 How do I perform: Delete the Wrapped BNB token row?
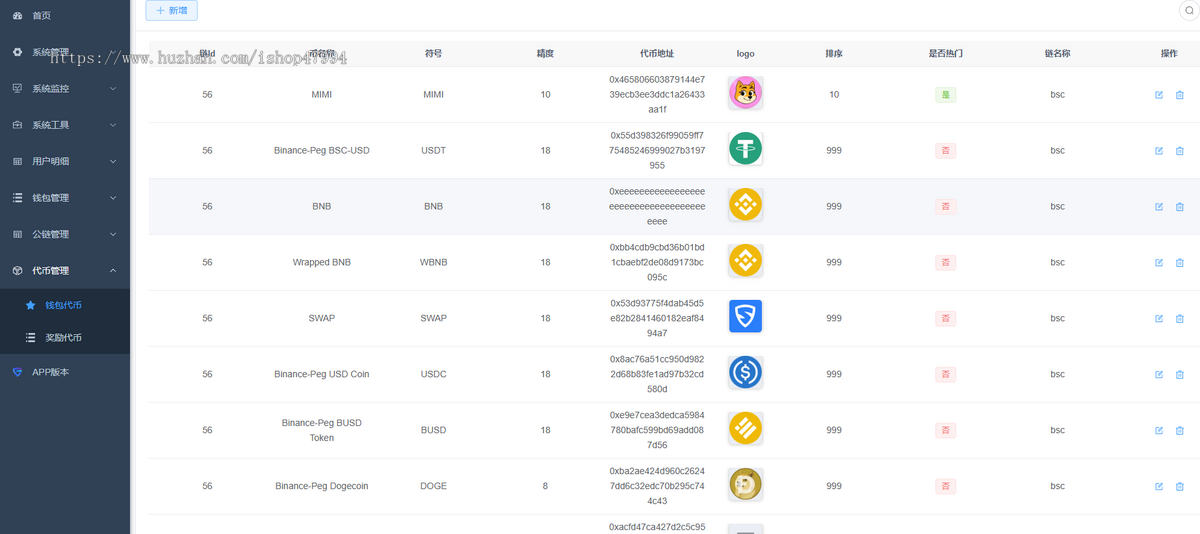(1179, 263)
